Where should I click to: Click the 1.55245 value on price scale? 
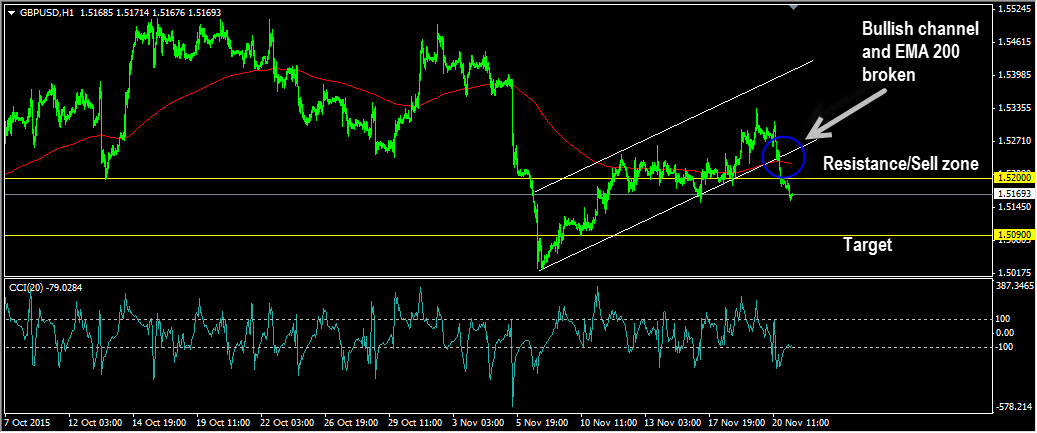[1014, 9]
